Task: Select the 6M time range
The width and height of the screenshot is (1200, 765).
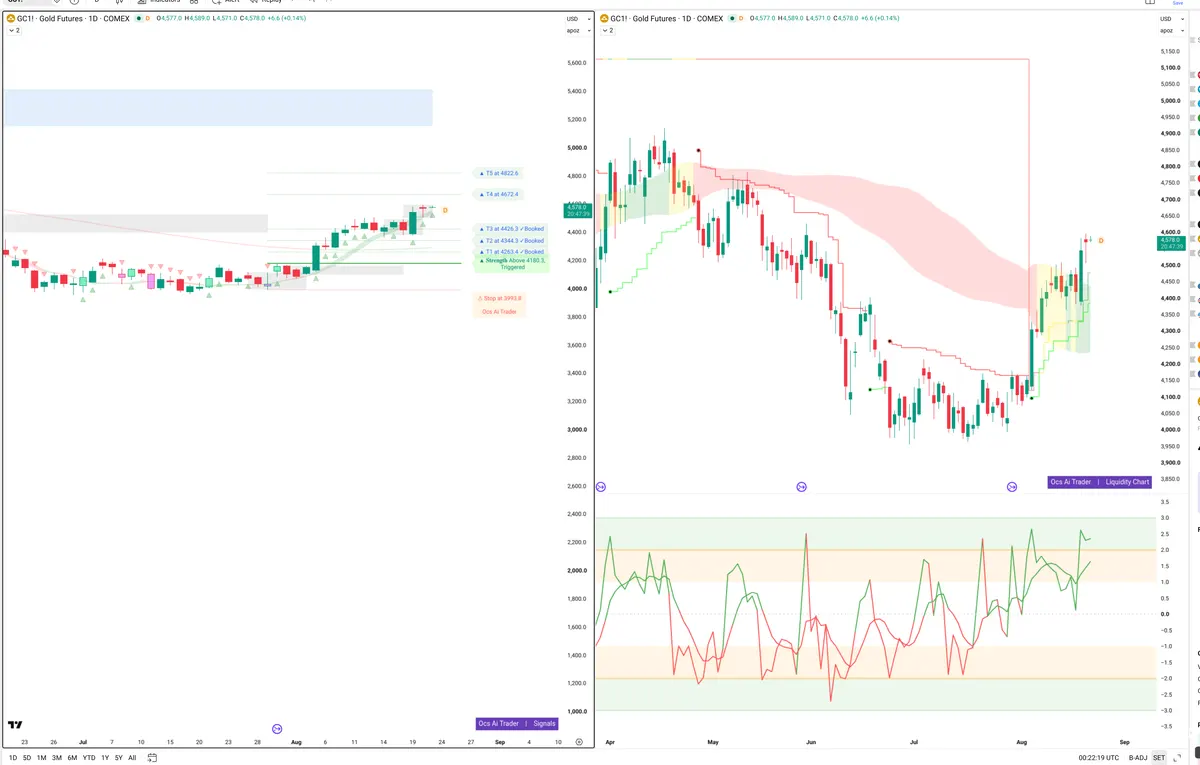Action: coord(72,758)
